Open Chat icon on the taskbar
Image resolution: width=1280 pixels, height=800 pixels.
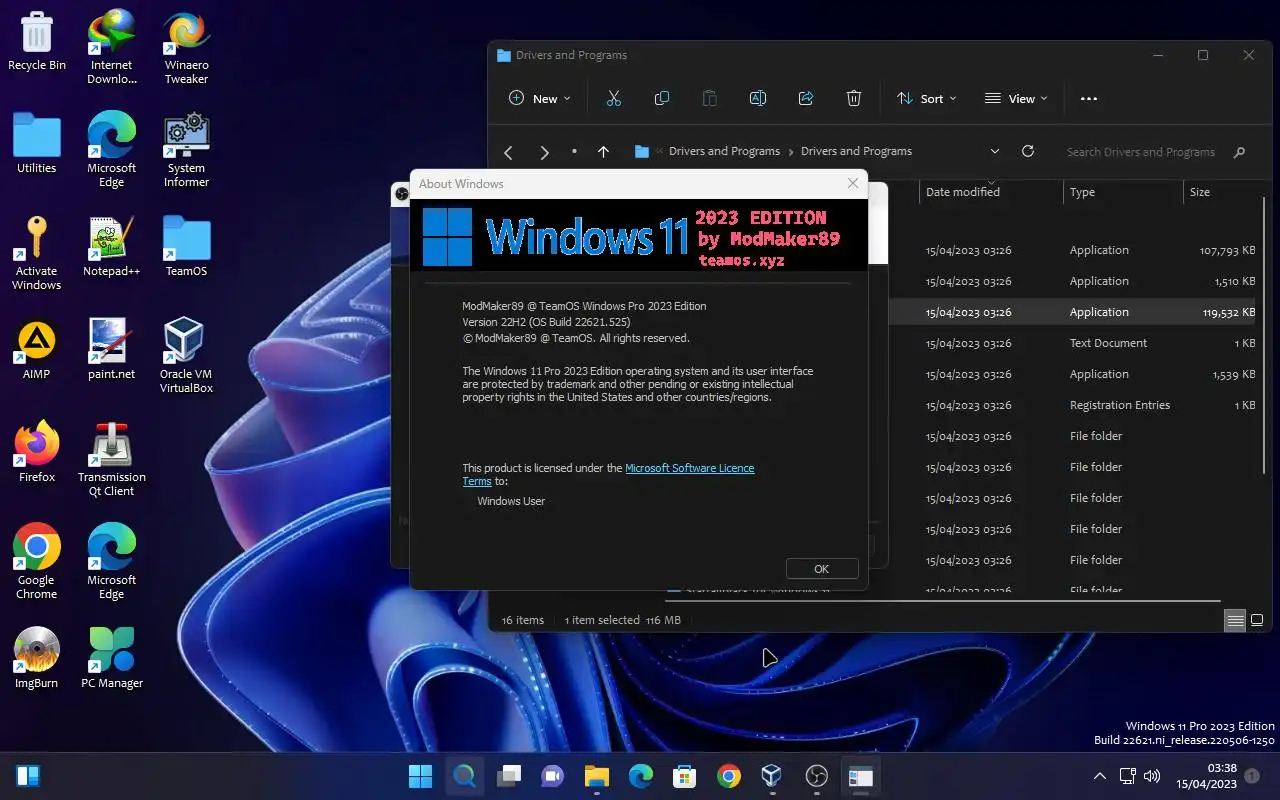(x=553, y=776)
